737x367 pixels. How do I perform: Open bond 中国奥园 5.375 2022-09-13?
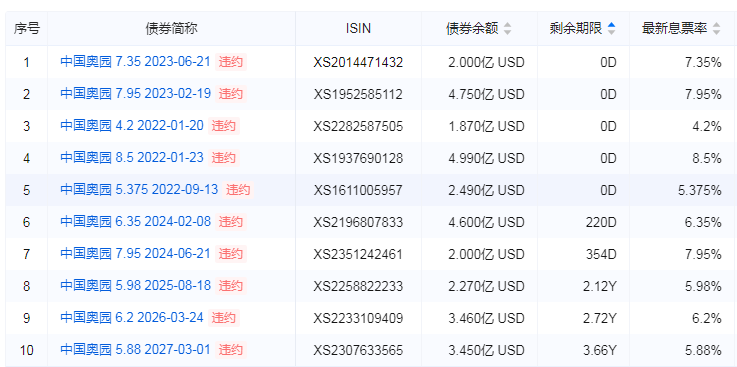click(x=140, y=189)
